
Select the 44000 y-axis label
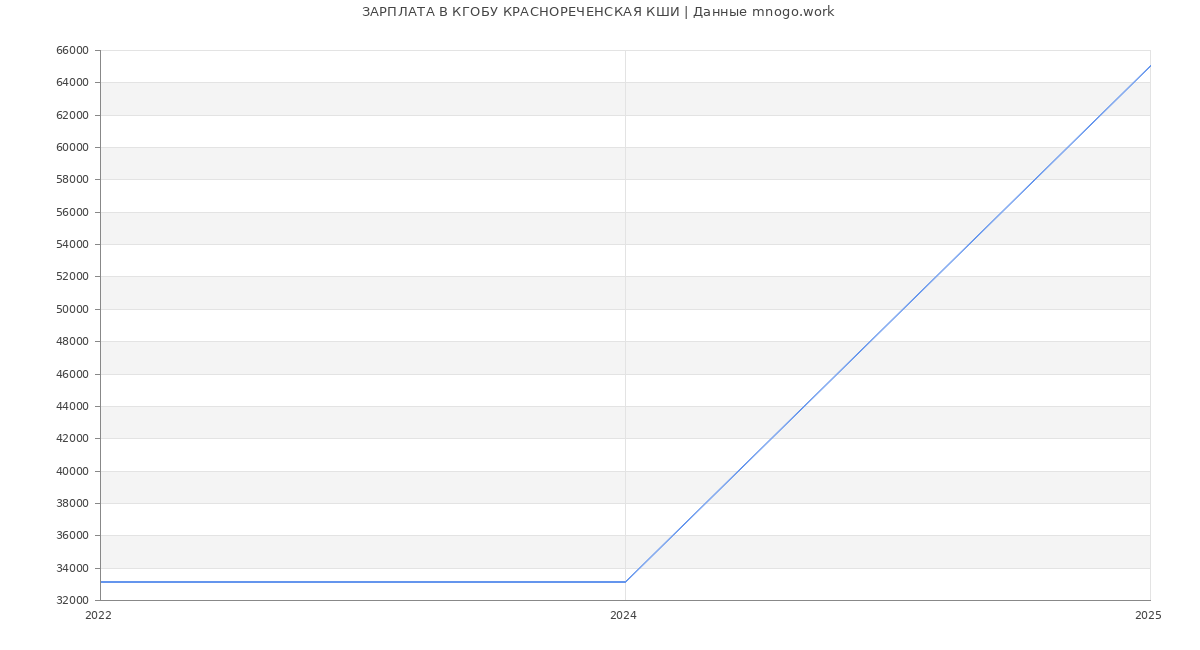[74, 406]
